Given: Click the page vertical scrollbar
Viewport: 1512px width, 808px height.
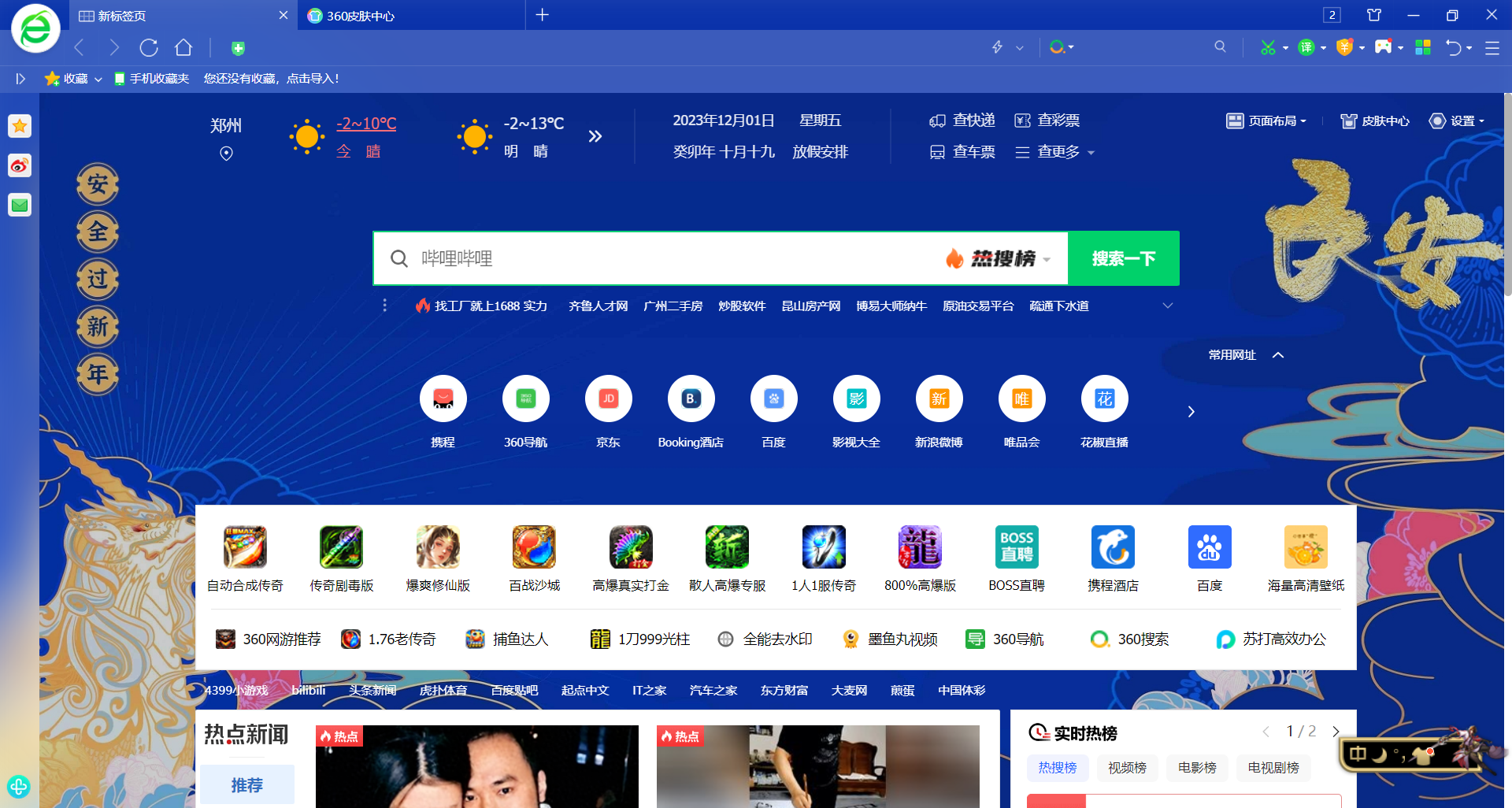Looking at the screenshot, I should coord(1507,195).
